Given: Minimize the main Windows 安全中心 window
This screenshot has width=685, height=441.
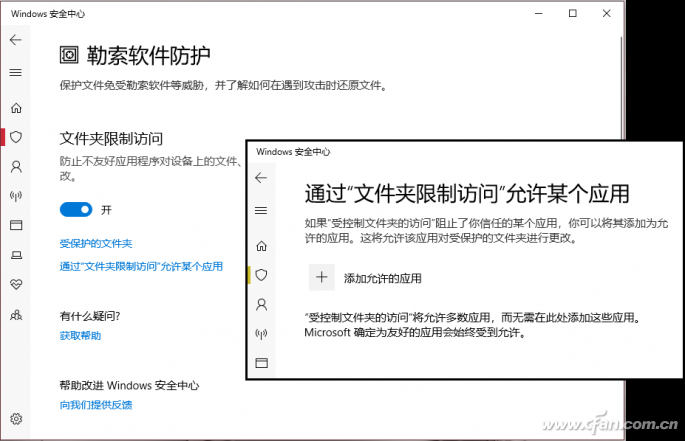Looking at the screenshot, I should (539, 14).
